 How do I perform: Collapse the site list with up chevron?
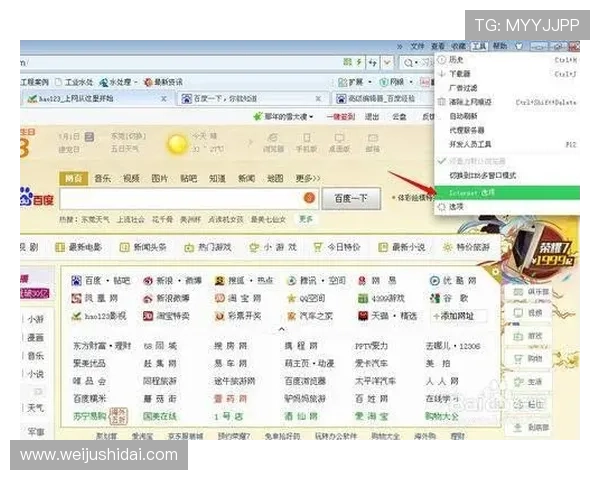[282, 329]
